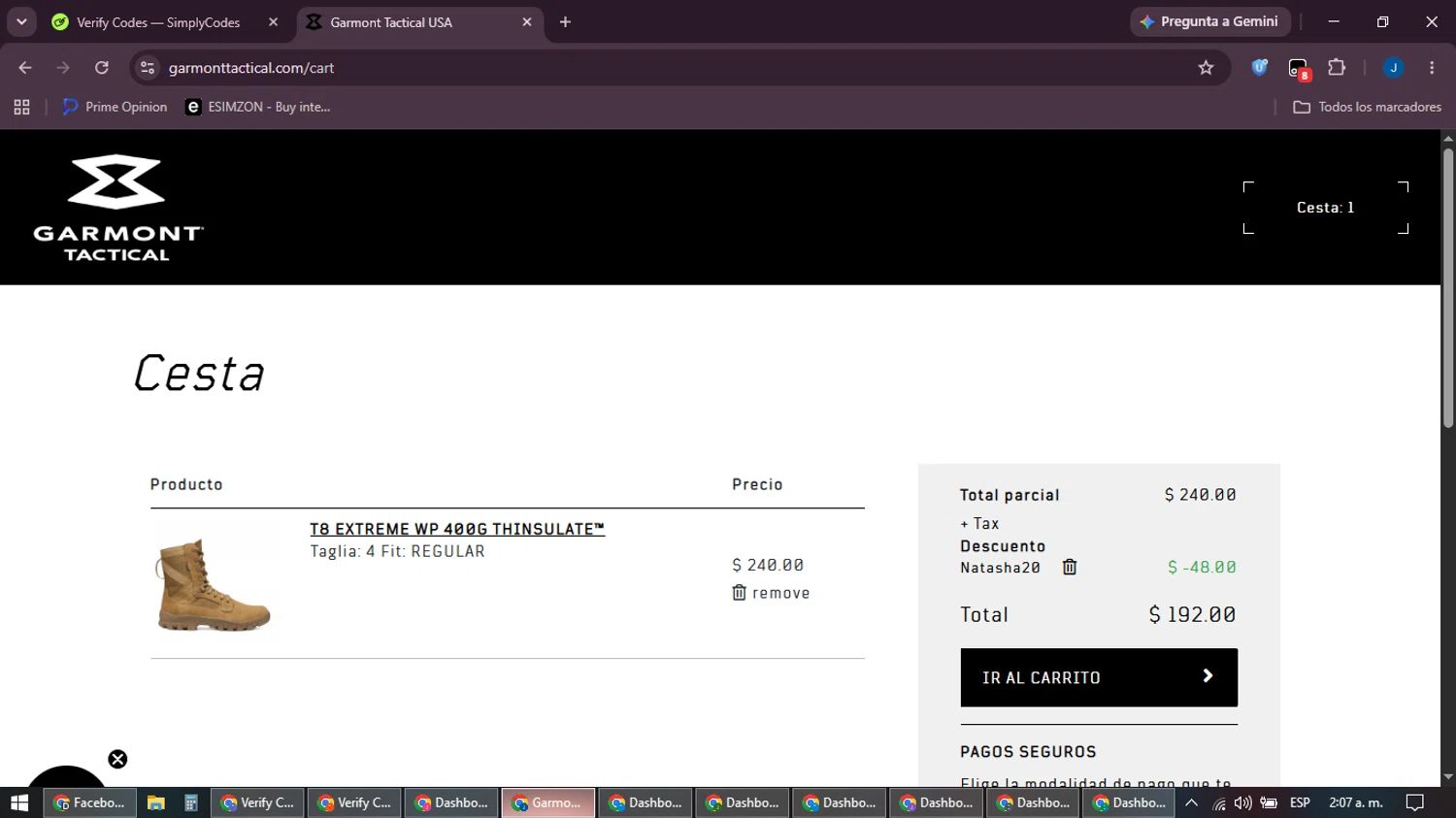Click IR AL CARRITO checkout button
This screenshot has height=818, width=1456.
1099,677
